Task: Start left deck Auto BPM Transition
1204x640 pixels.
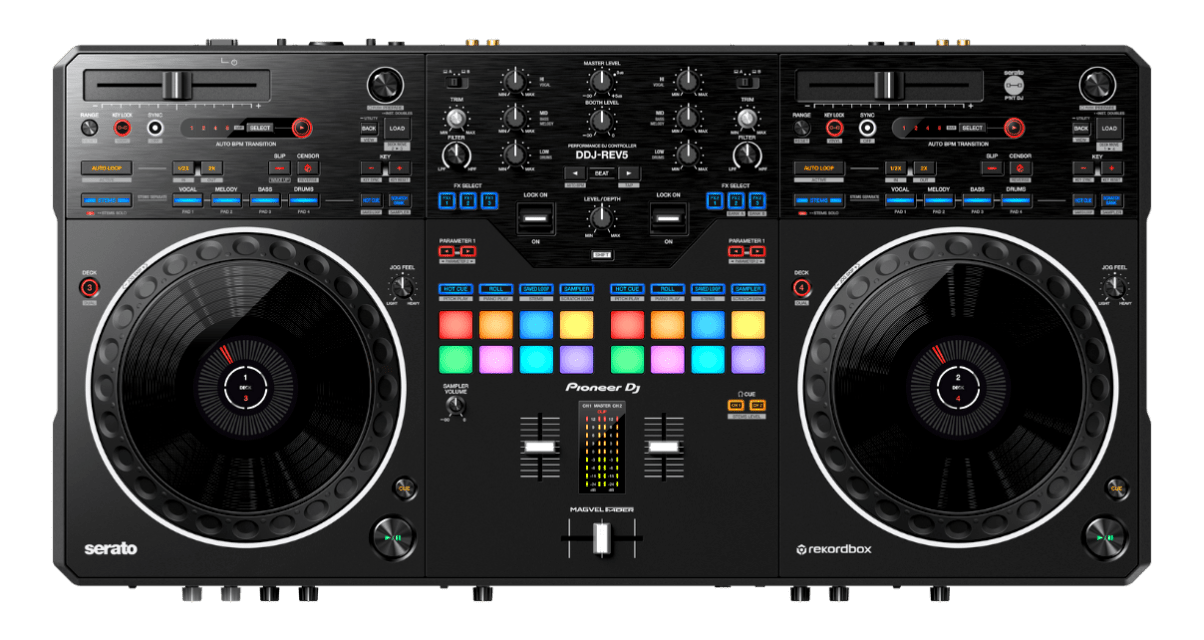Action: [x=302, y=128]
